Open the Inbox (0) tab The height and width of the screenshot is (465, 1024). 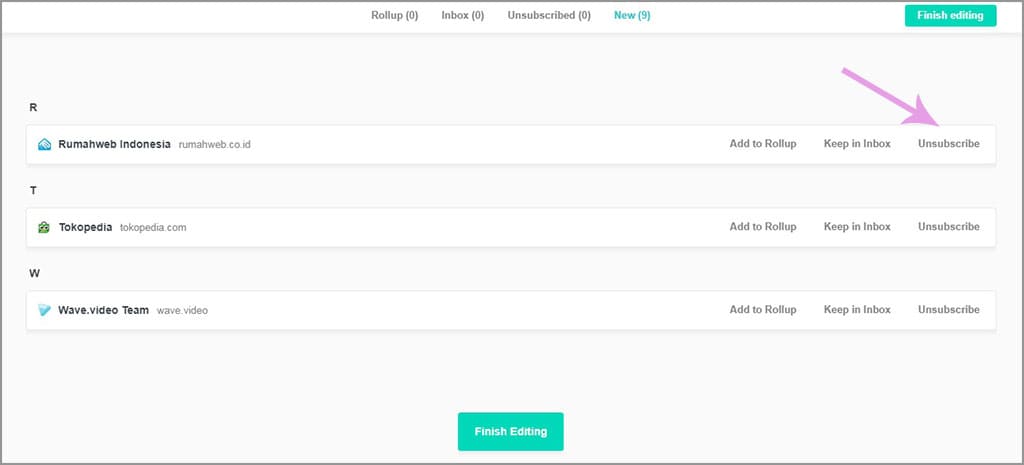463,15
